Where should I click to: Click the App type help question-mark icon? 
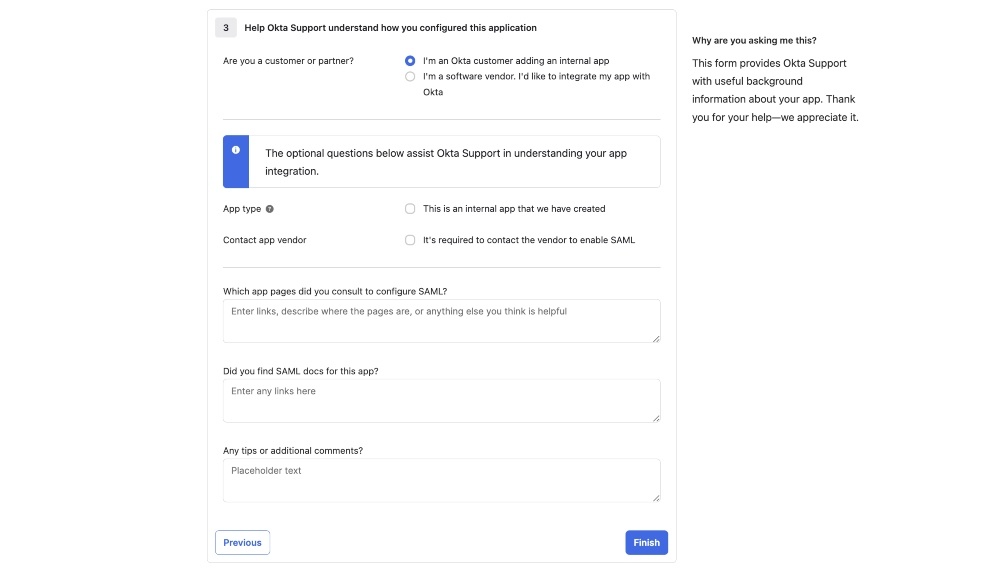[x=270, y=209]
